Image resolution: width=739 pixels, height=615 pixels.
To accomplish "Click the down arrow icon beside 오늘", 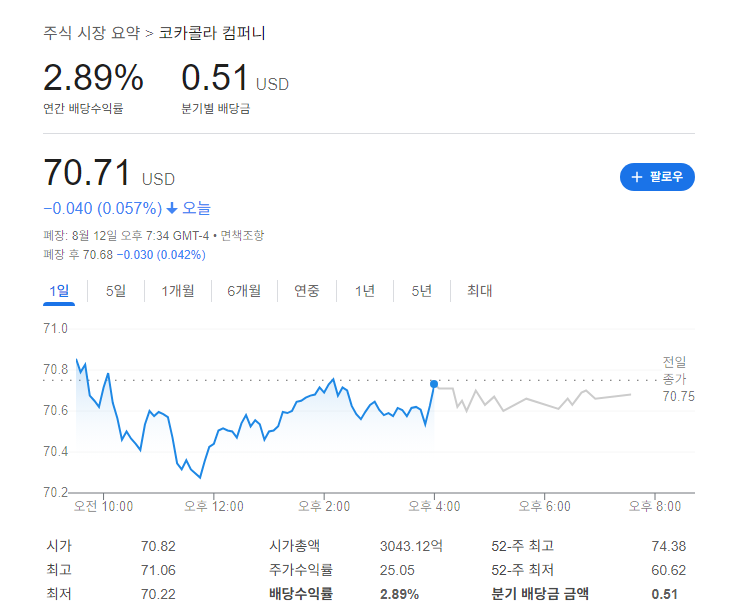I will (172, 208).
